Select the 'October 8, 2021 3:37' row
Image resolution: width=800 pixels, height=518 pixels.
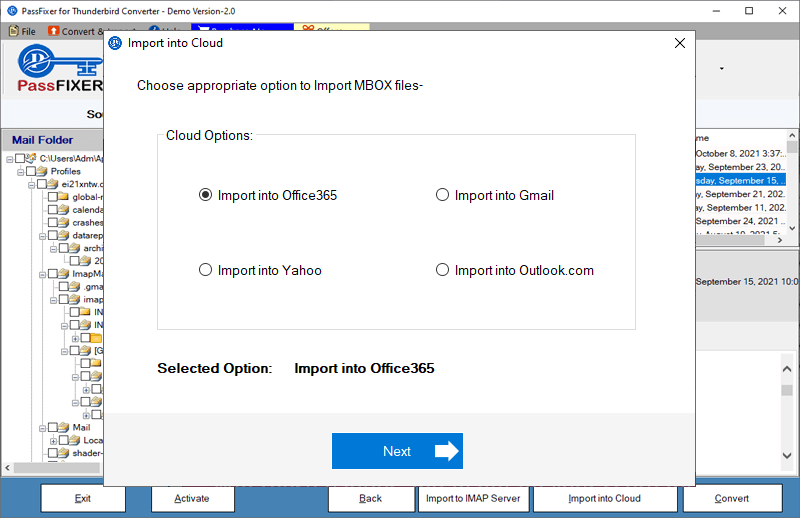[741, 153]
